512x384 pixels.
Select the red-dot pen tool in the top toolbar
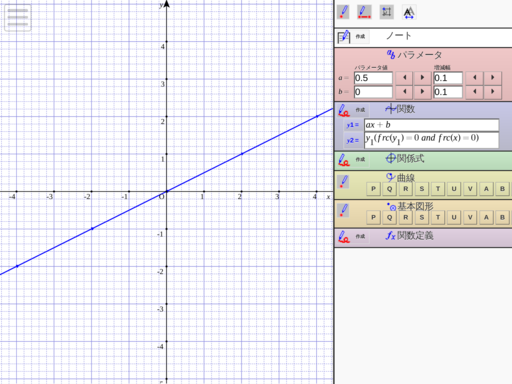[343, 12]
